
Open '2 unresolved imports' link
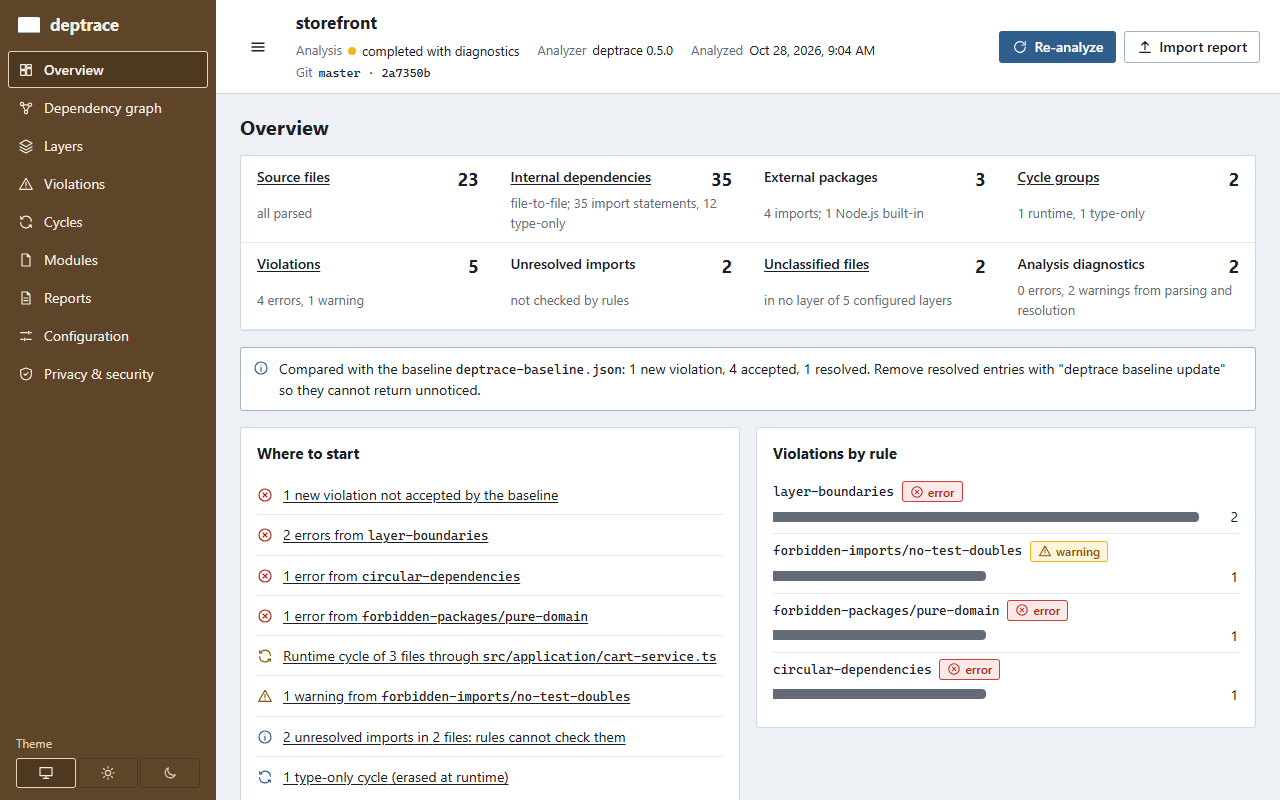coord(454,737)
